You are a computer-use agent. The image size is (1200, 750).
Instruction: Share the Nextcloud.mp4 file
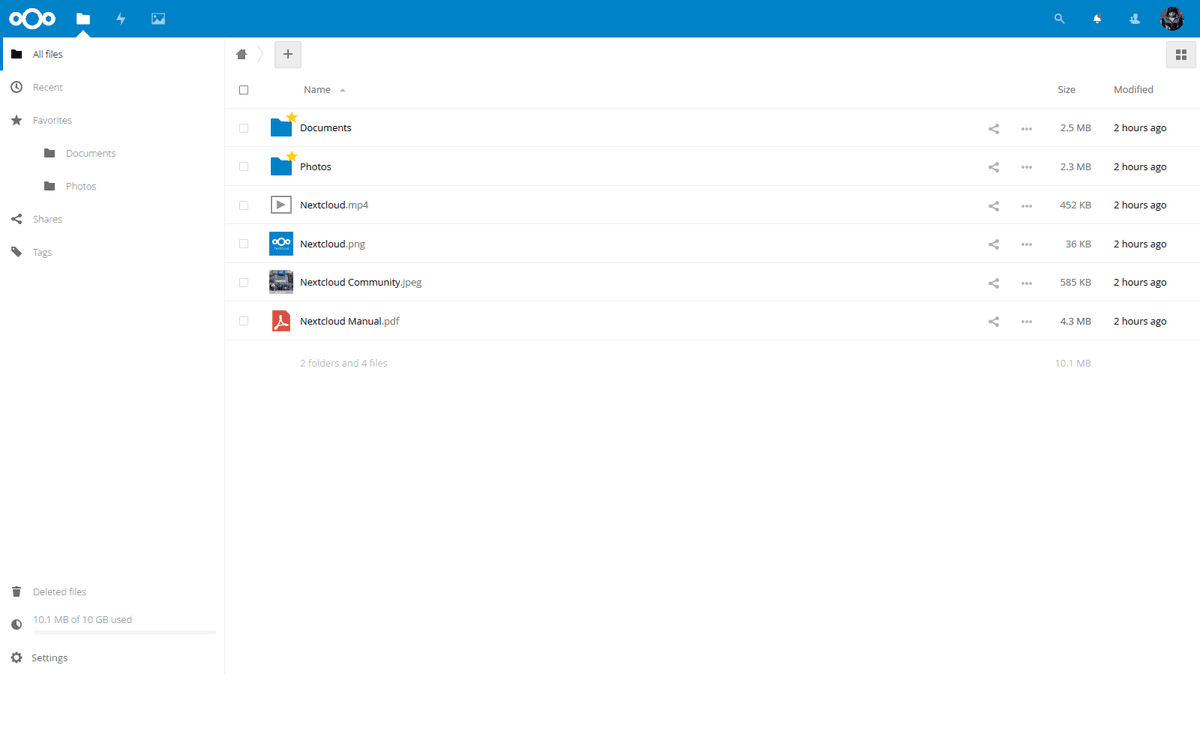(x=994, y=205)
